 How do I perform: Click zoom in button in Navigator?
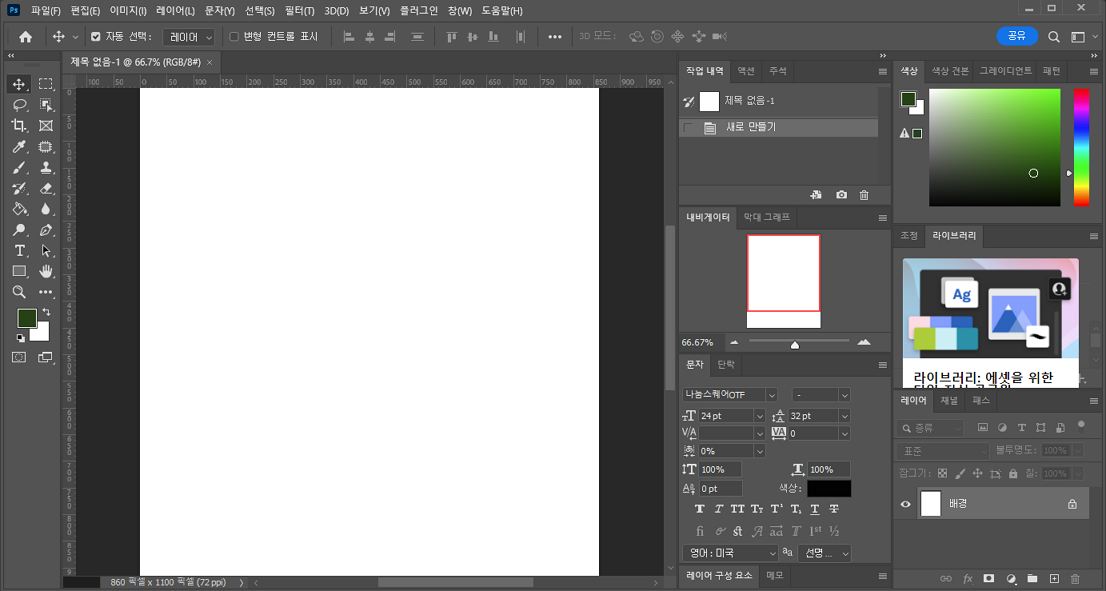(x=863, y=342)
